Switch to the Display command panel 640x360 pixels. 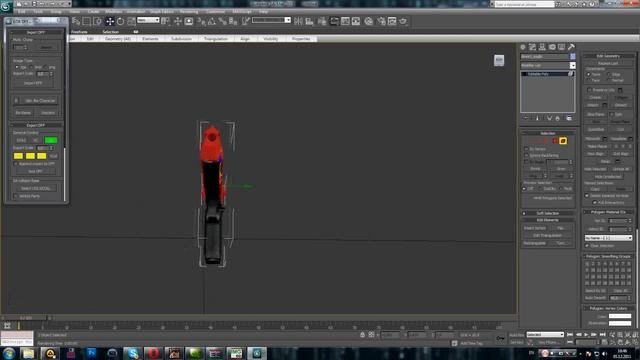pyautogui.click(x=562, y=47)
